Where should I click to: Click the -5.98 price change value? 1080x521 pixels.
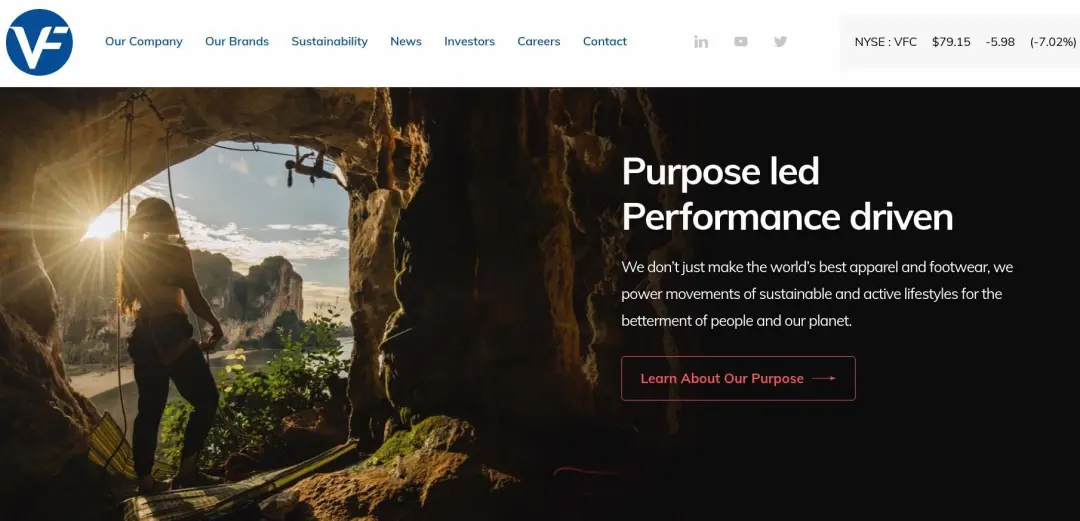[x=1000, y=42]
